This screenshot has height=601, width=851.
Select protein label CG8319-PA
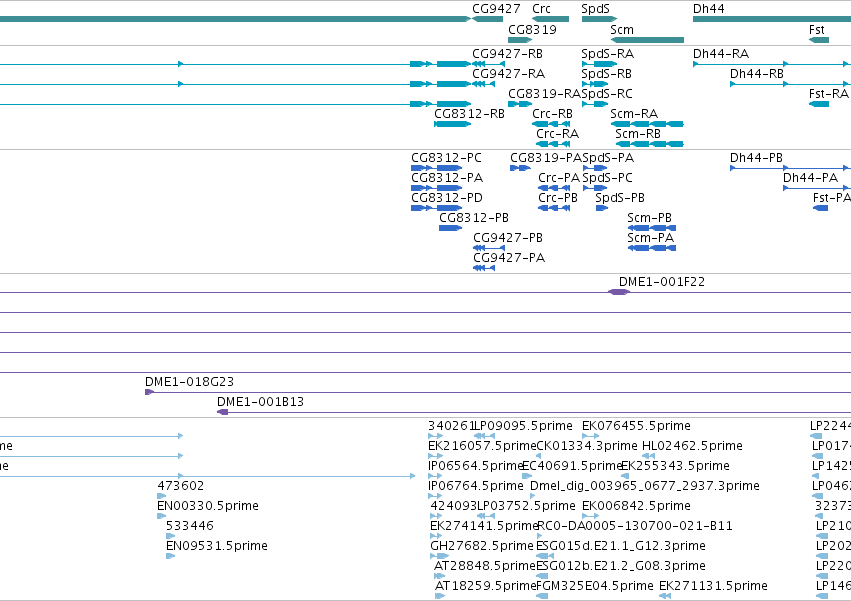pos(545,157)
